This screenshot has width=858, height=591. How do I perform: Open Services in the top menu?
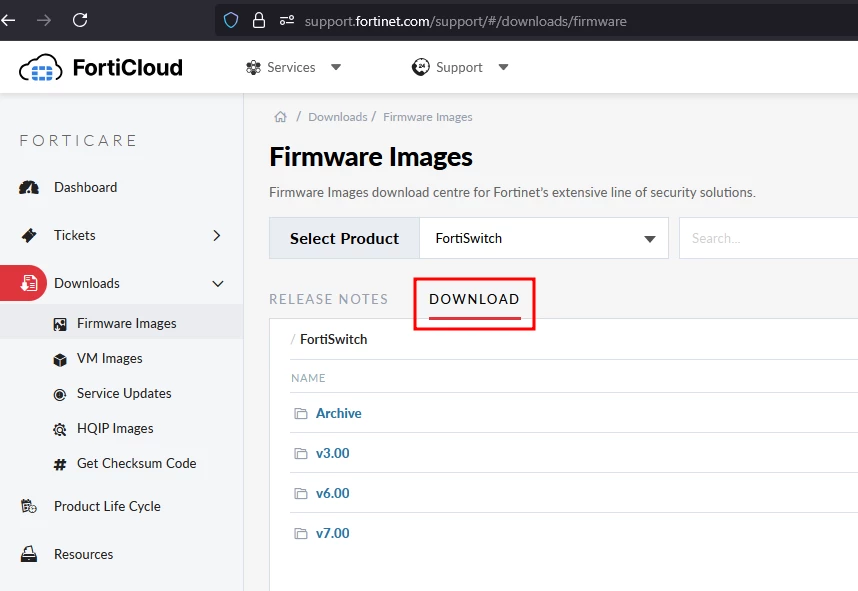click(x=291, y=67)
